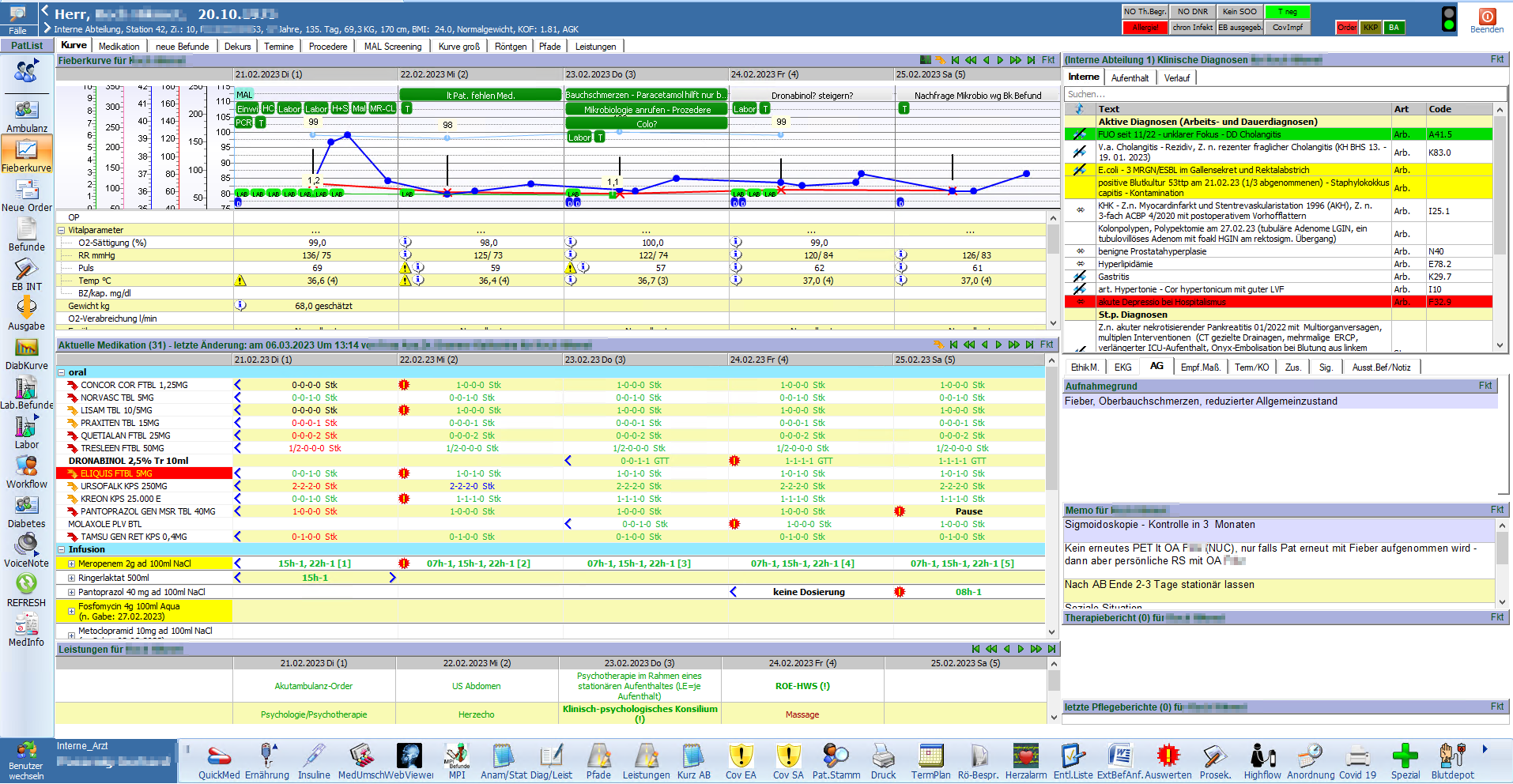Image resolution: width=1513 pixels, height=784 pixels.
Task: Open Fieberkurve in the left sidebar
Action: pyautogui.click(x=26, y=155)
